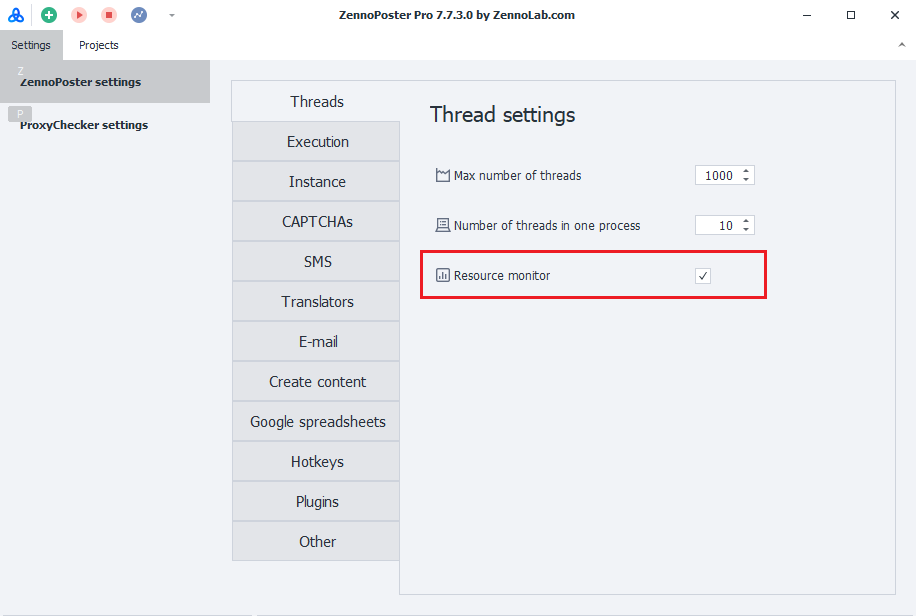Click the Thread settings heading
Viewport: 916px width, 616px height.
point(502,115)
